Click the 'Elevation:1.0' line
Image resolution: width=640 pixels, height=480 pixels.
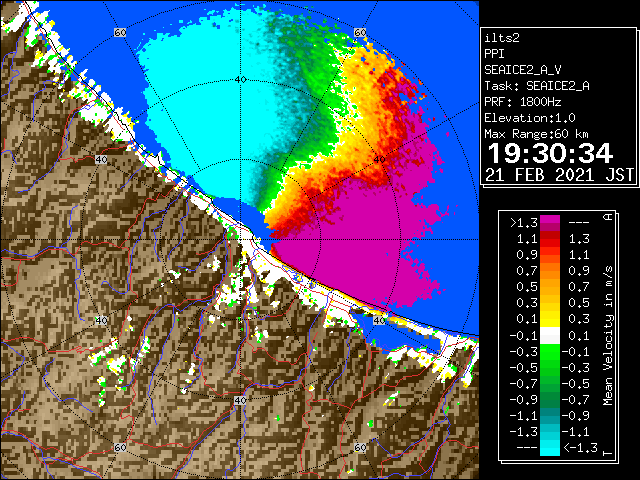point(530,118)
